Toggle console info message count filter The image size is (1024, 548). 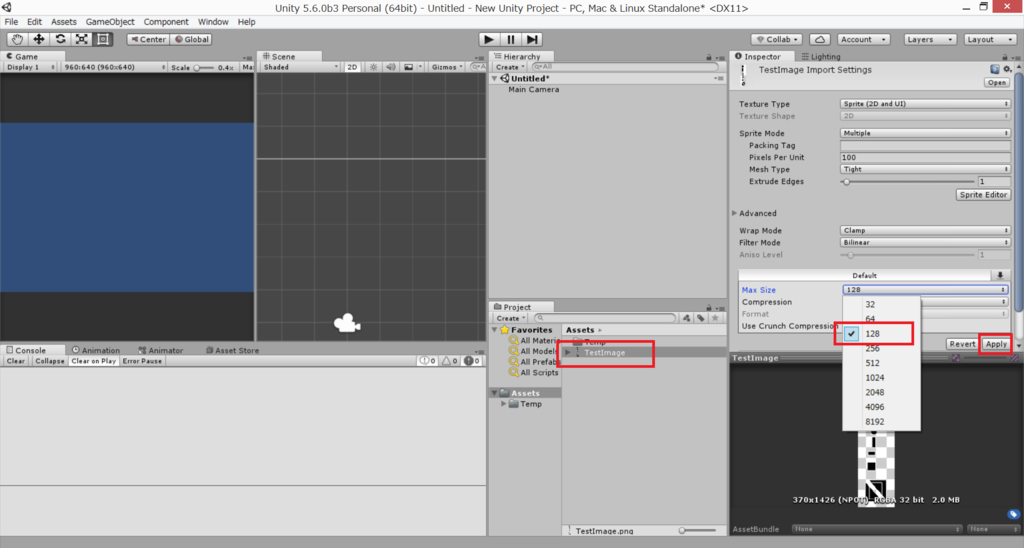(x=428, y=361)
